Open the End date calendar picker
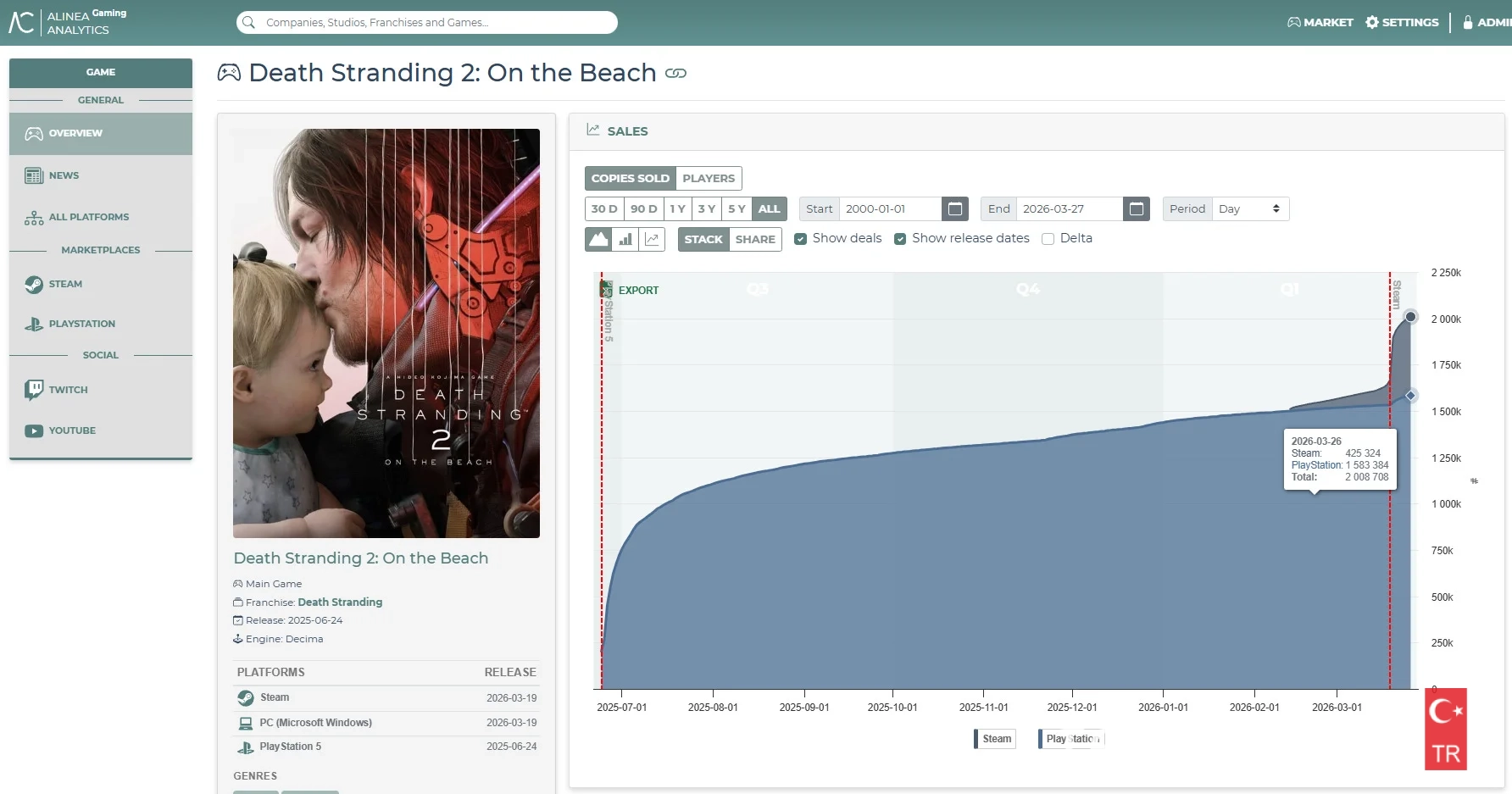Image resolution: width=1512 pixels, height=794 pixels. (x=1137, y=209)
